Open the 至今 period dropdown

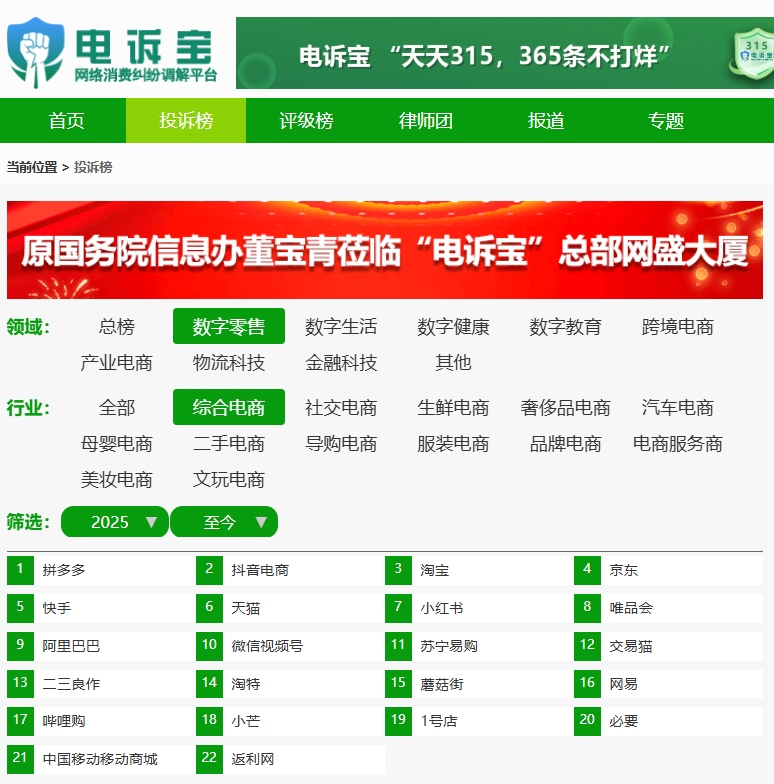click(224, 522)
